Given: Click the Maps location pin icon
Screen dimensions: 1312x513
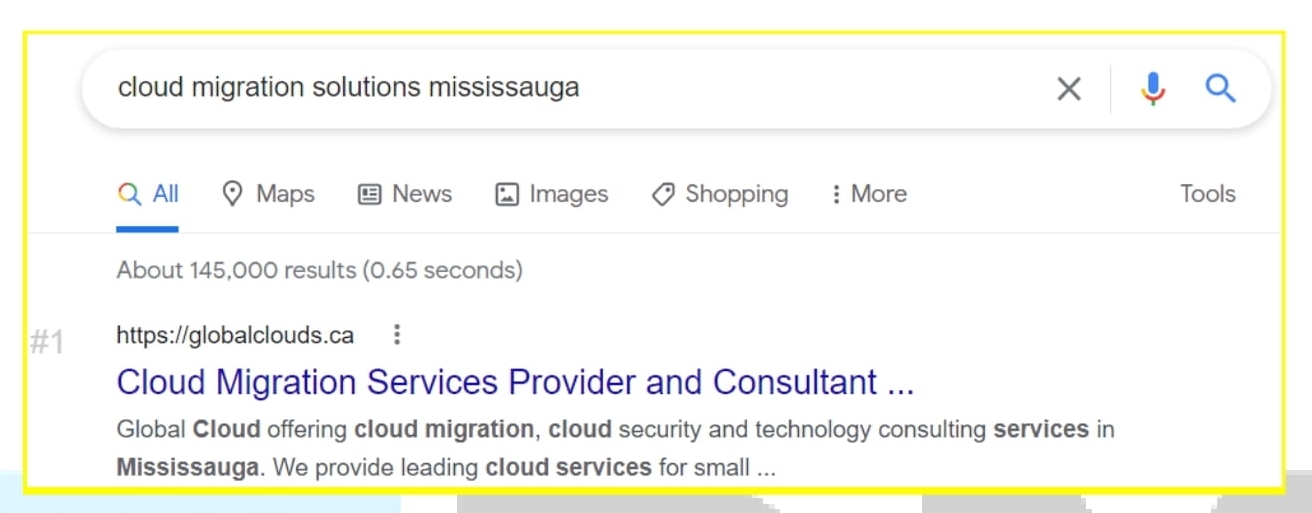Looking at the screenshot, I should coord(233,193).
